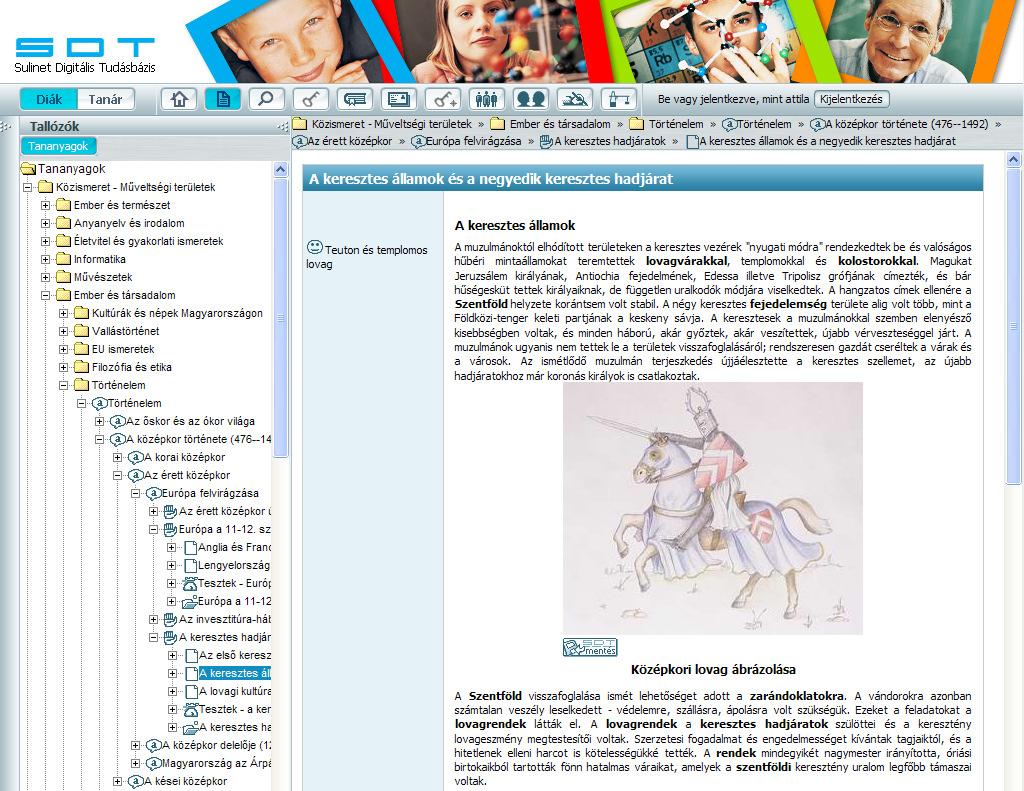Click the Kijelentkezés logout button

[x=851, y=99]
